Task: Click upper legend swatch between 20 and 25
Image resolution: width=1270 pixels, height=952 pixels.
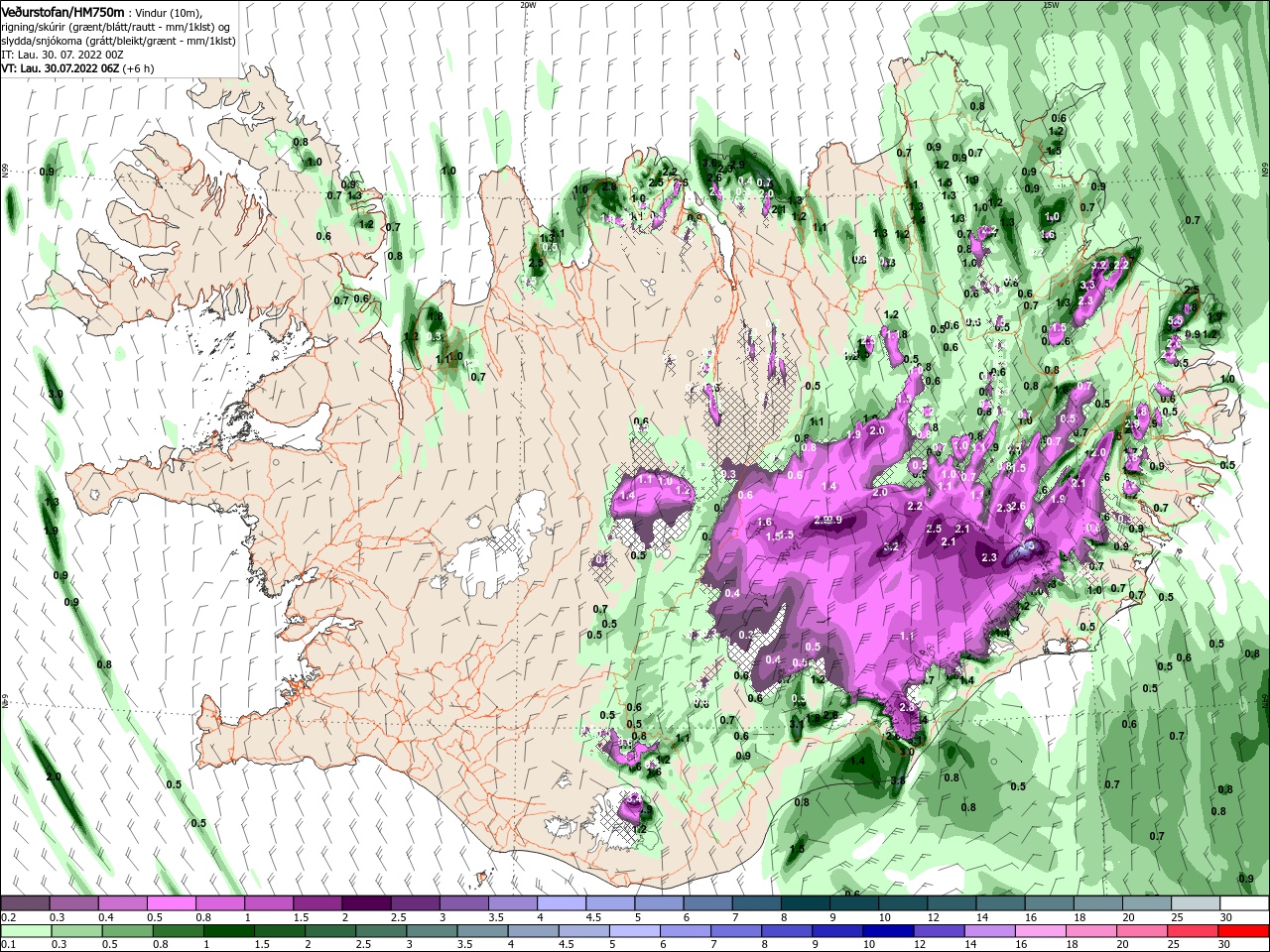Action: (x=1147, y=903)
